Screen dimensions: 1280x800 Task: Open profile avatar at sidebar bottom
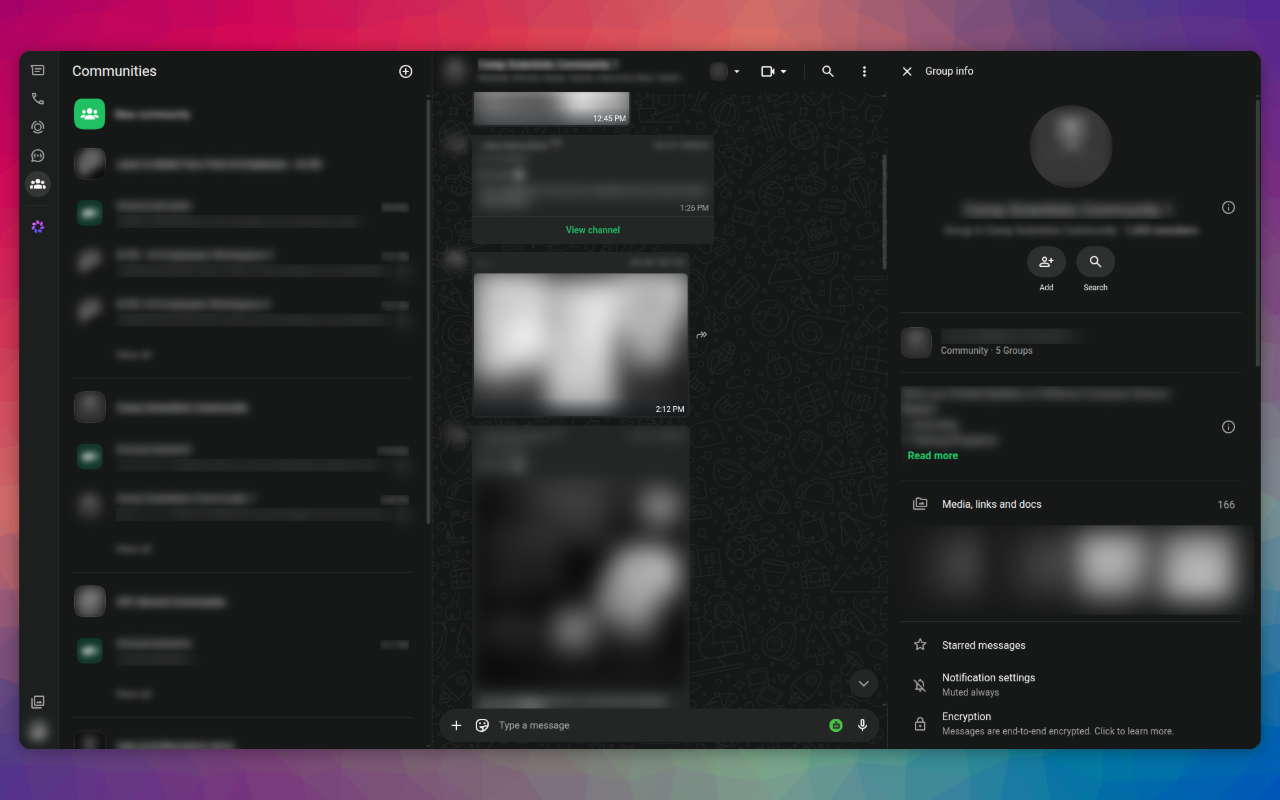point(38,731)
